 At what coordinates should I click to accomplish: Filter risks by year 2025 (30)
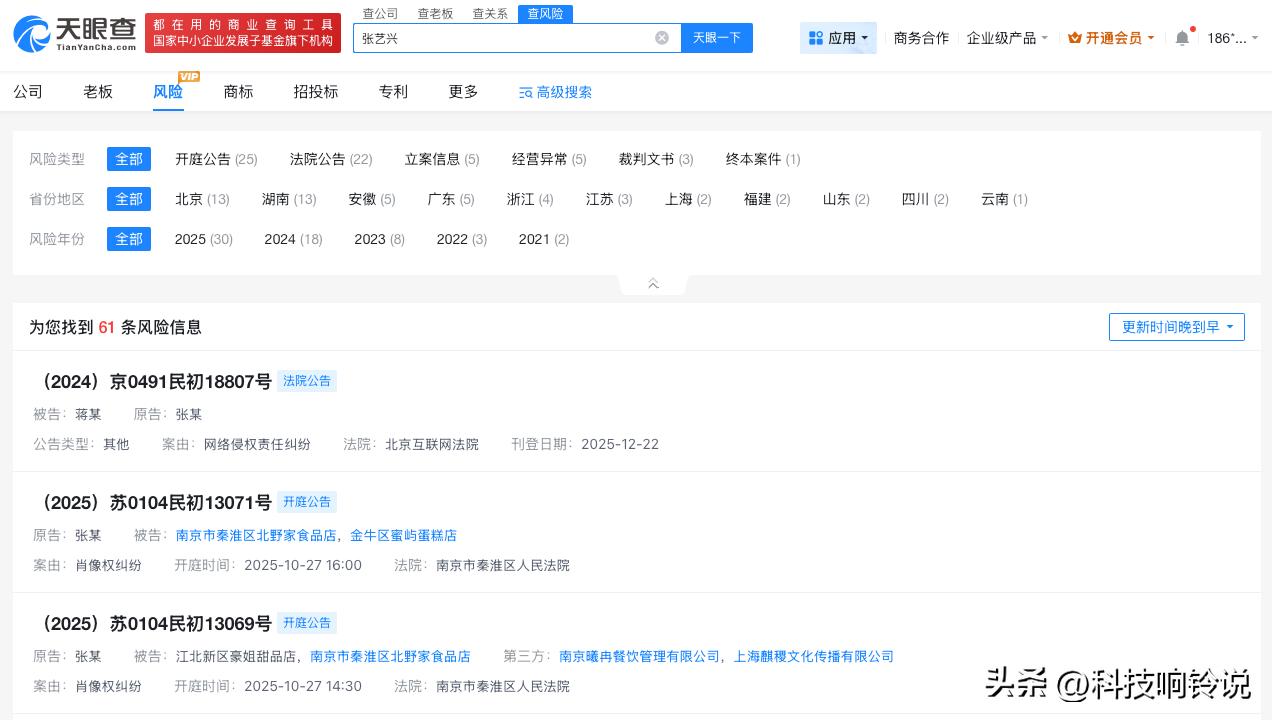click(203, 239)
